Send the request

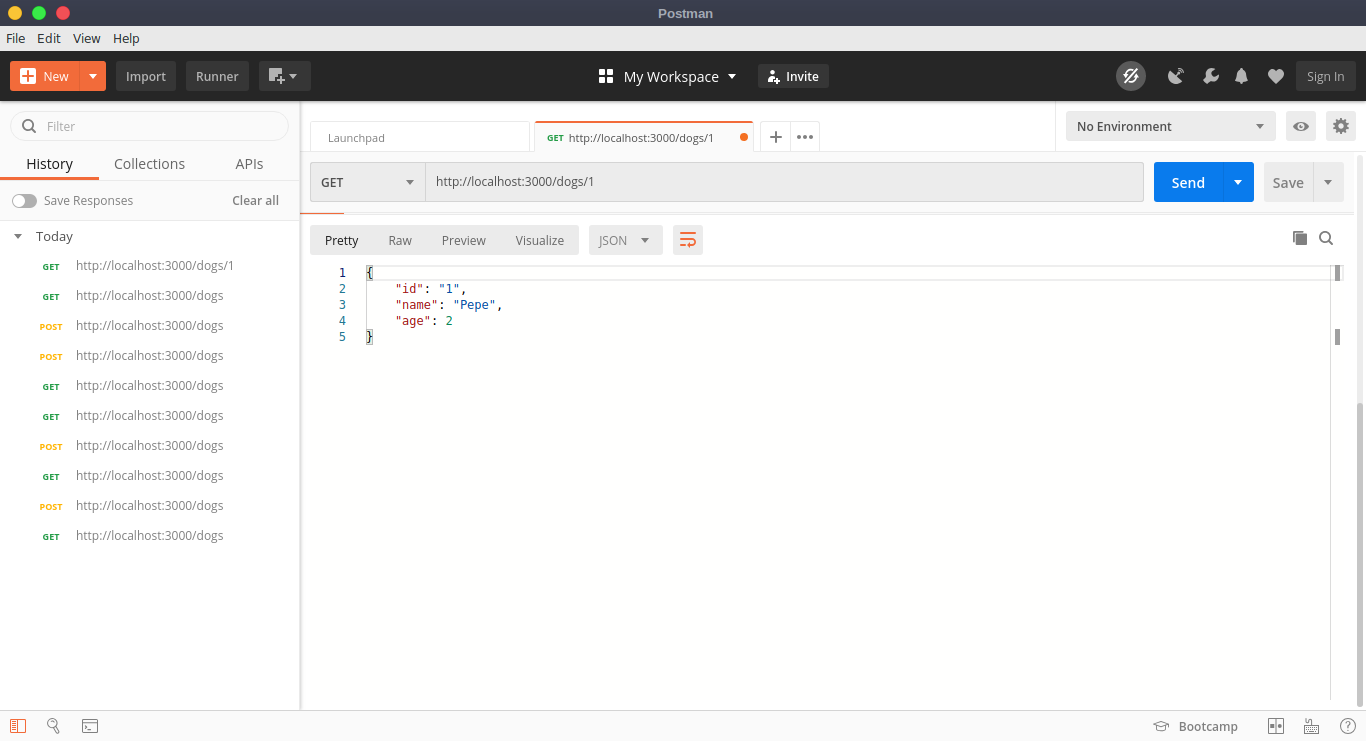[x=1188, y=182]
